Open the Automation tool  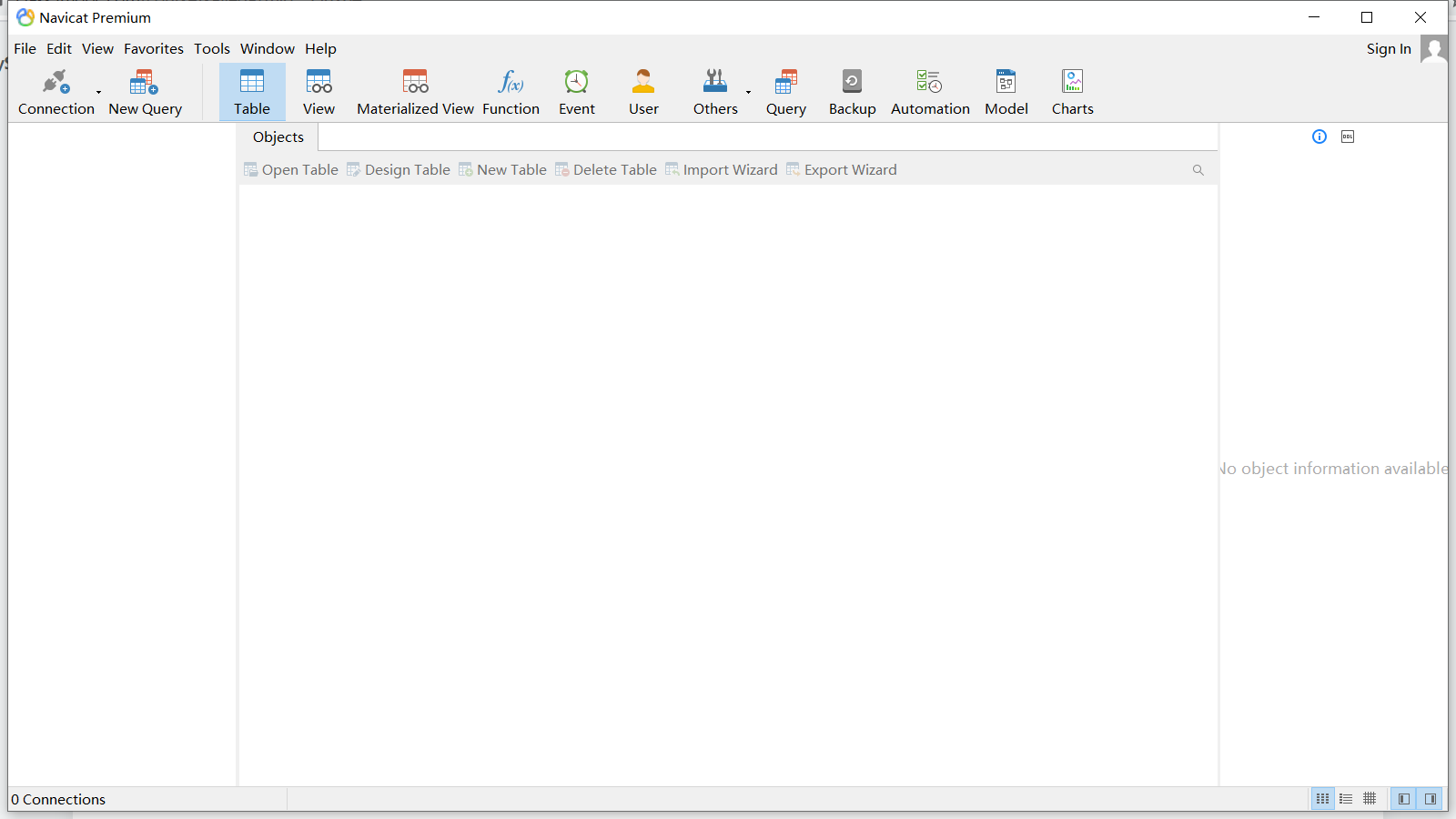[930, 92]
